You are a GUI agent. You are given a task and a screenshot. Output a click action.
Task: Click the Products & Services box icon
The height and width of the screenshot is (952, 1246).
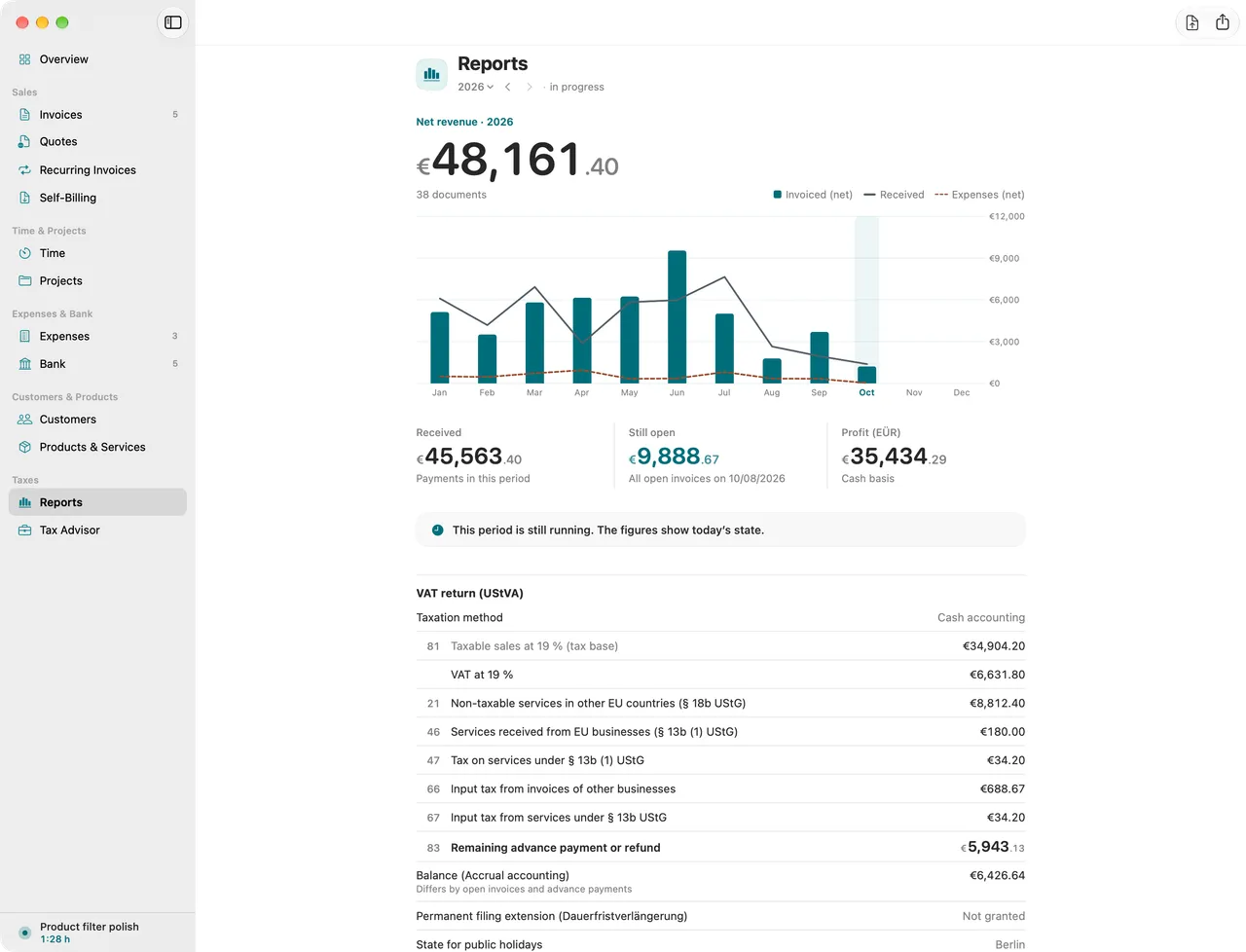tap(25, 448)
